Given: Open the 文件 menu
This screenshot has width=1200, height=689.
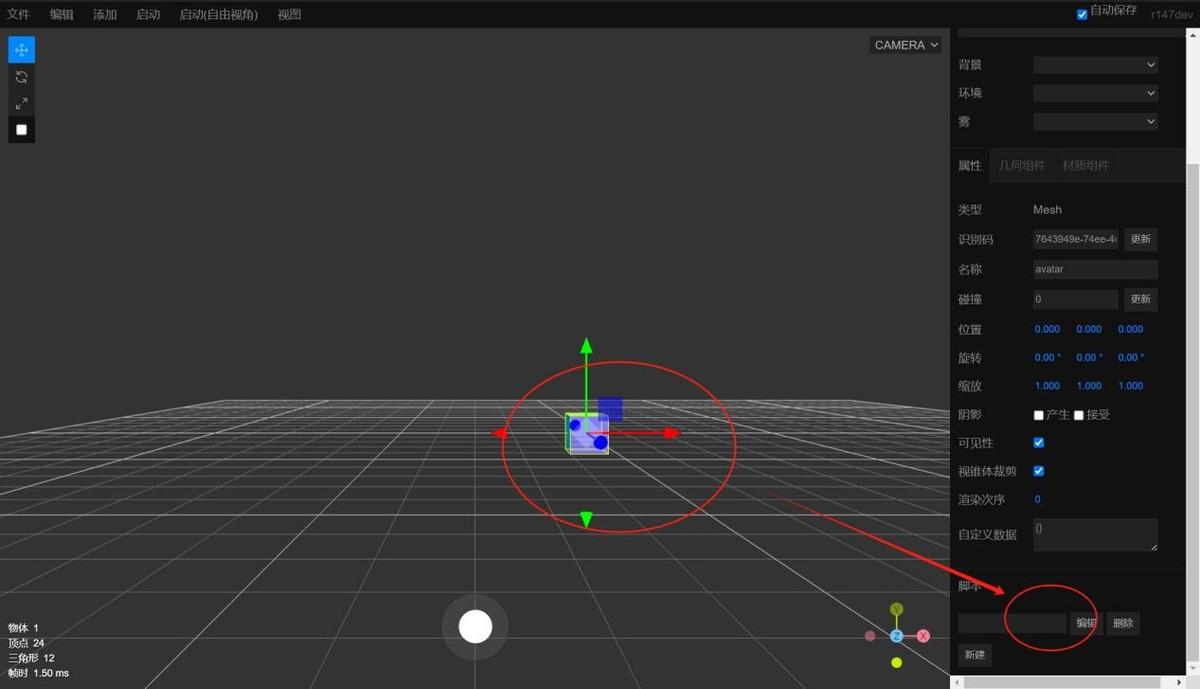Looking at the screenshot, I should click(19, 14).
